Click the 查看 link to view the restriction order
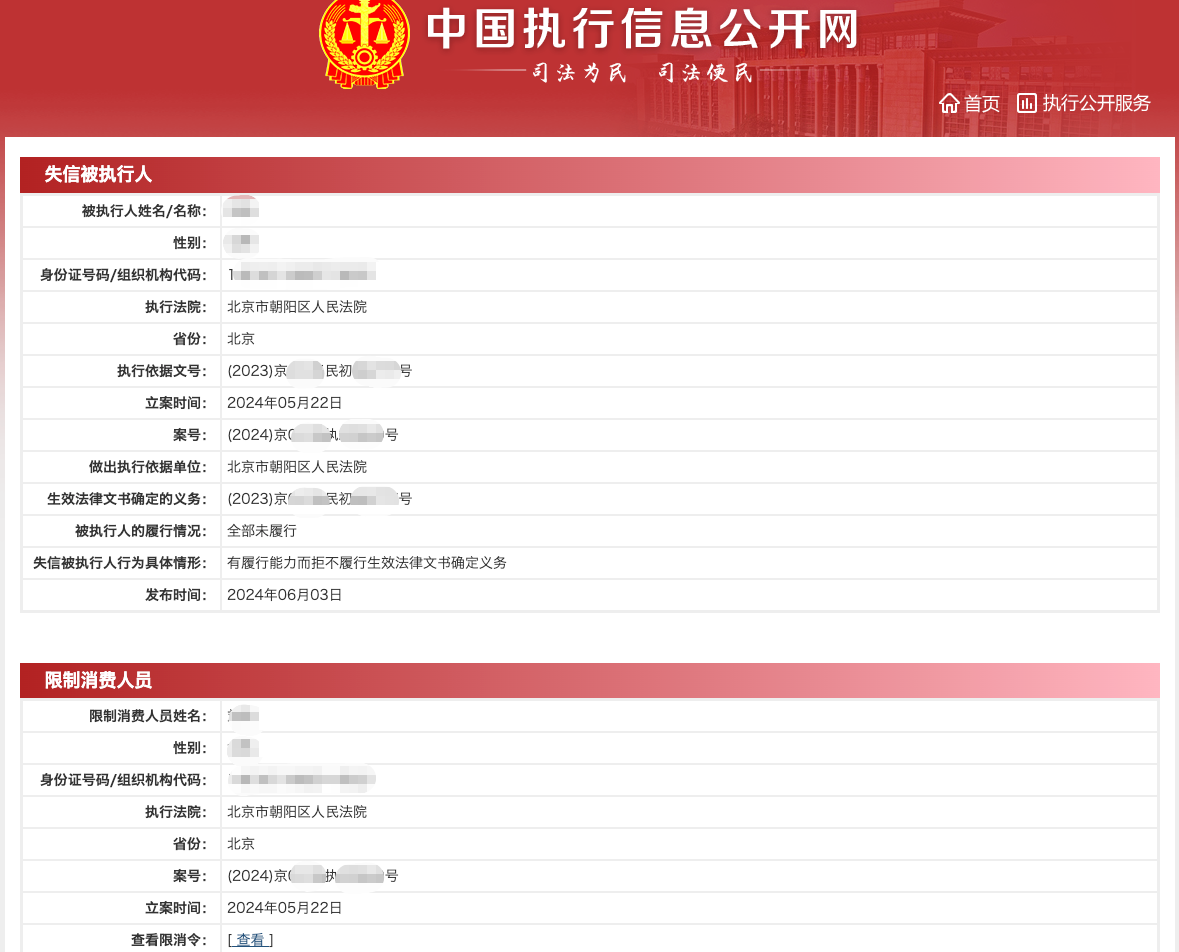Viewport: 1179px width, 952px height. [249, 939]
